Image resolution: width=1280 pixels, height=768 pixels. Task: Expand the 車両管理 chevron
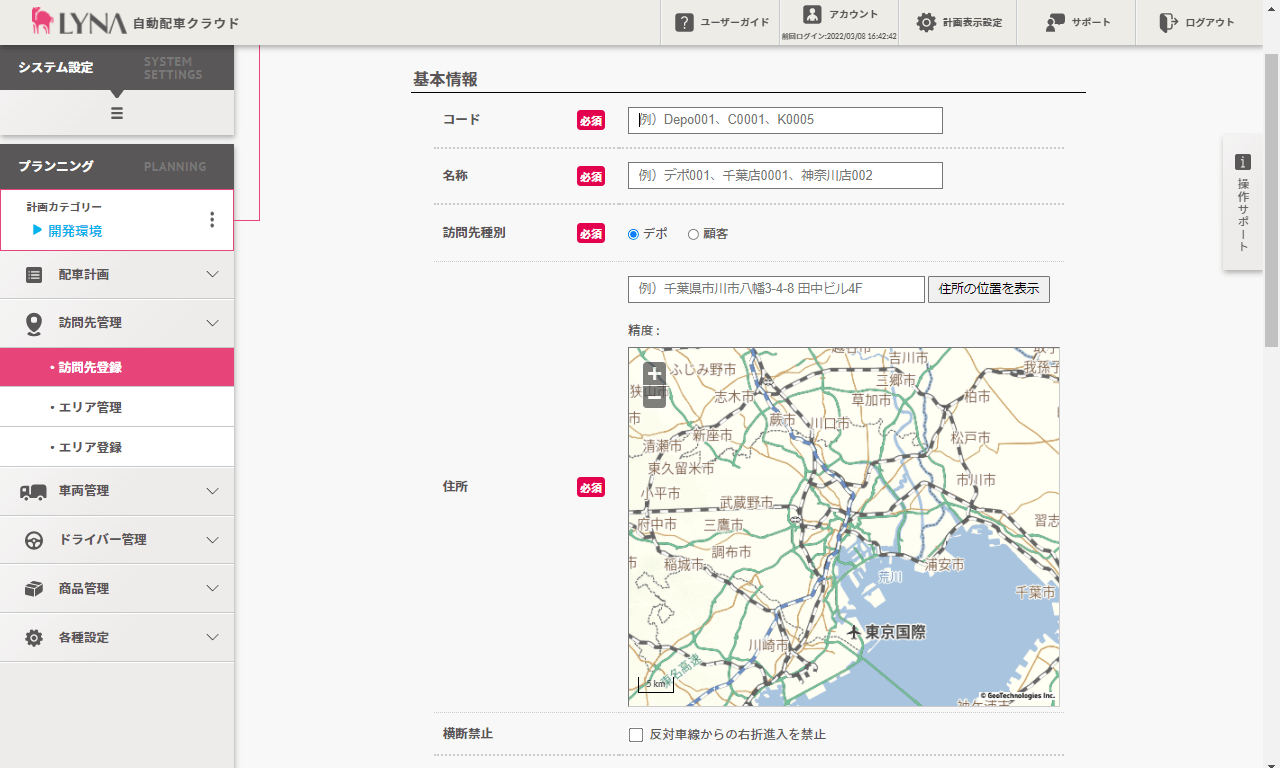[212, 491]
